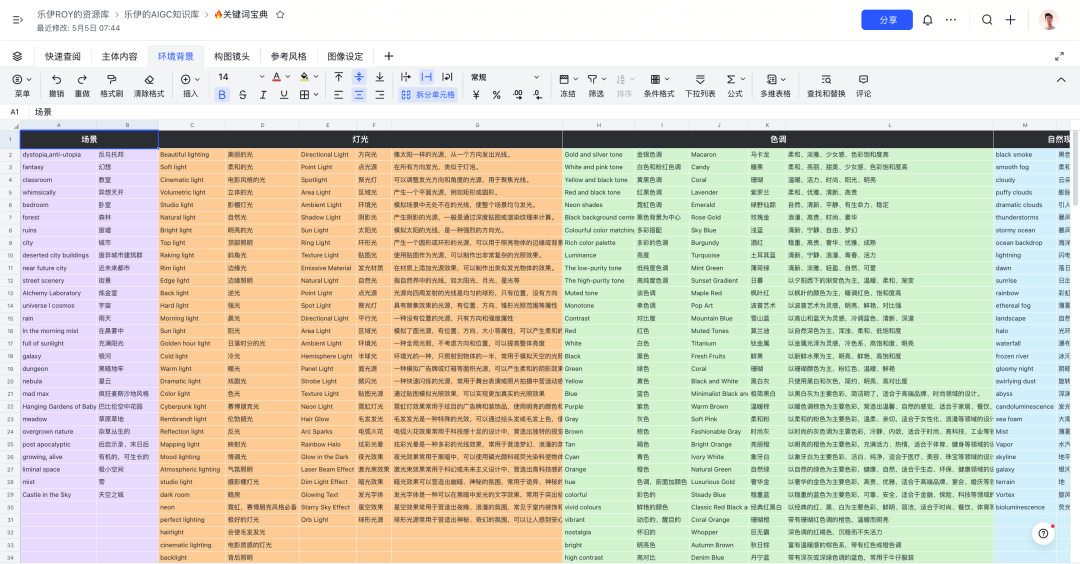This screenshot has width=1080, height=564.
Task: Click the clear format (清除格式) eraser
Action: click(149, 79)
